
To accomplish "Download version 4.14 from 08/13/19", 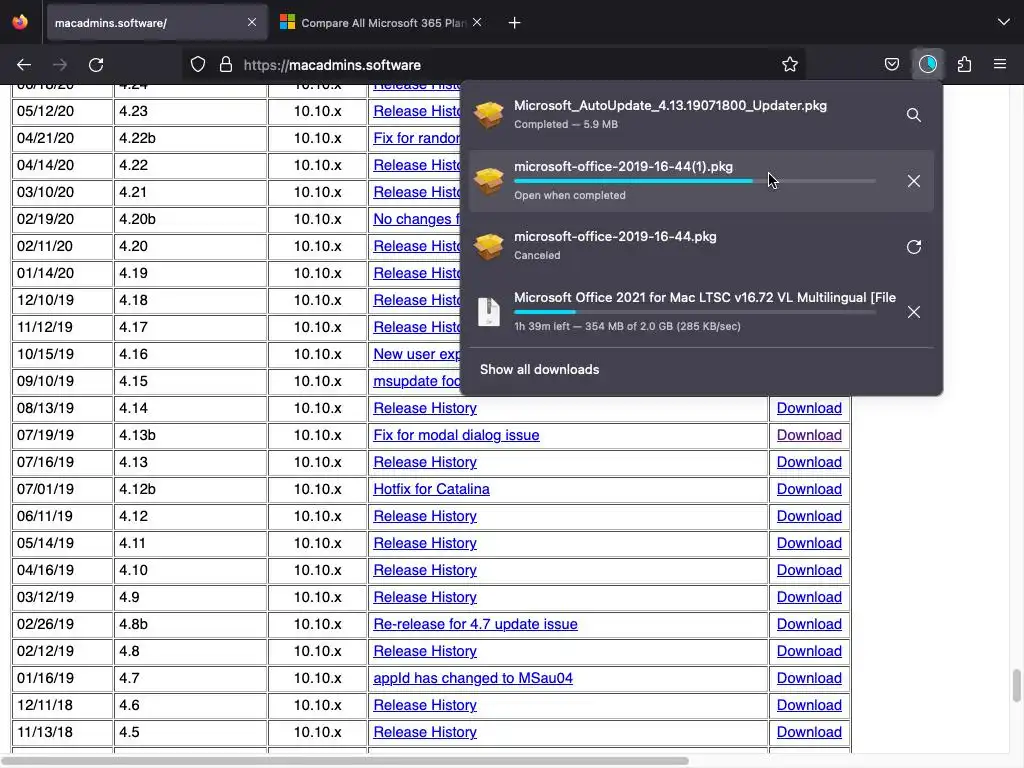I will [x=809, y=408].
